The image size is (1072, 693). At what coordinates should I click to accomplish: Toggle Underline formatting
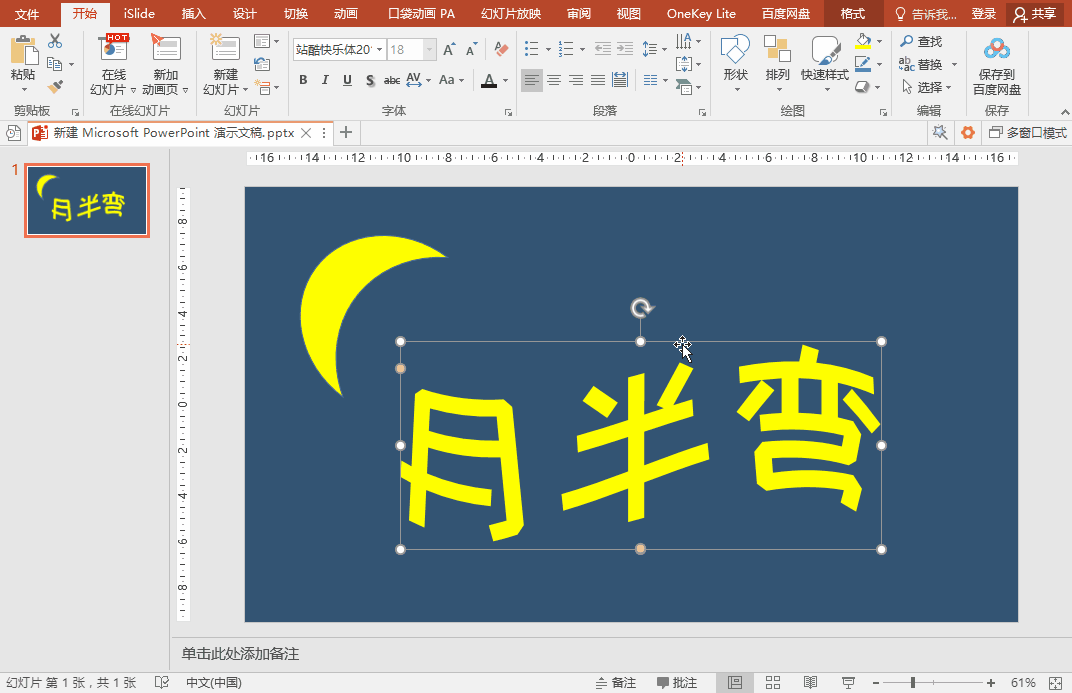tap(347, 80)
